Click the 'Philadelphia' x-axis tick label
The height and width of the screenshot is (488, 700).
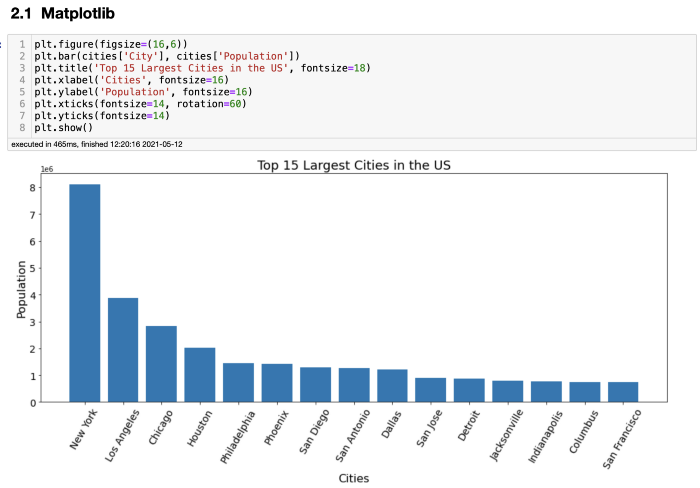click(238, 436)
